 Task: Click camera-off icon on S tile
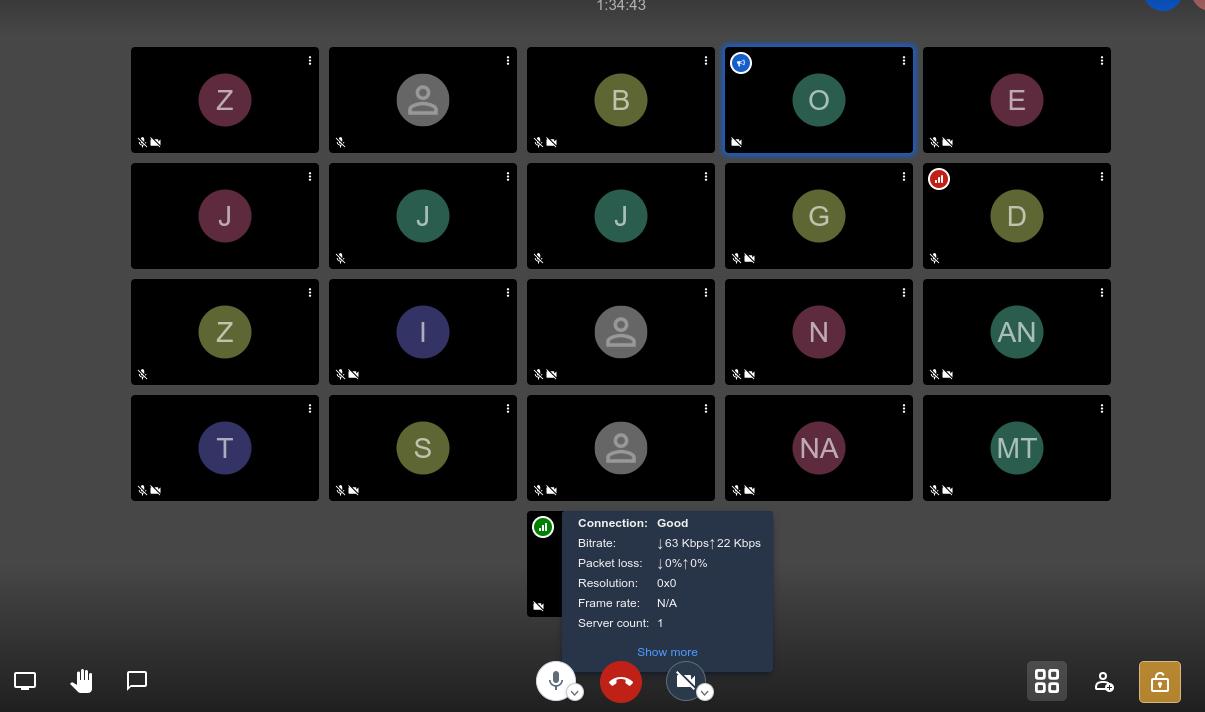pos(354,490)
